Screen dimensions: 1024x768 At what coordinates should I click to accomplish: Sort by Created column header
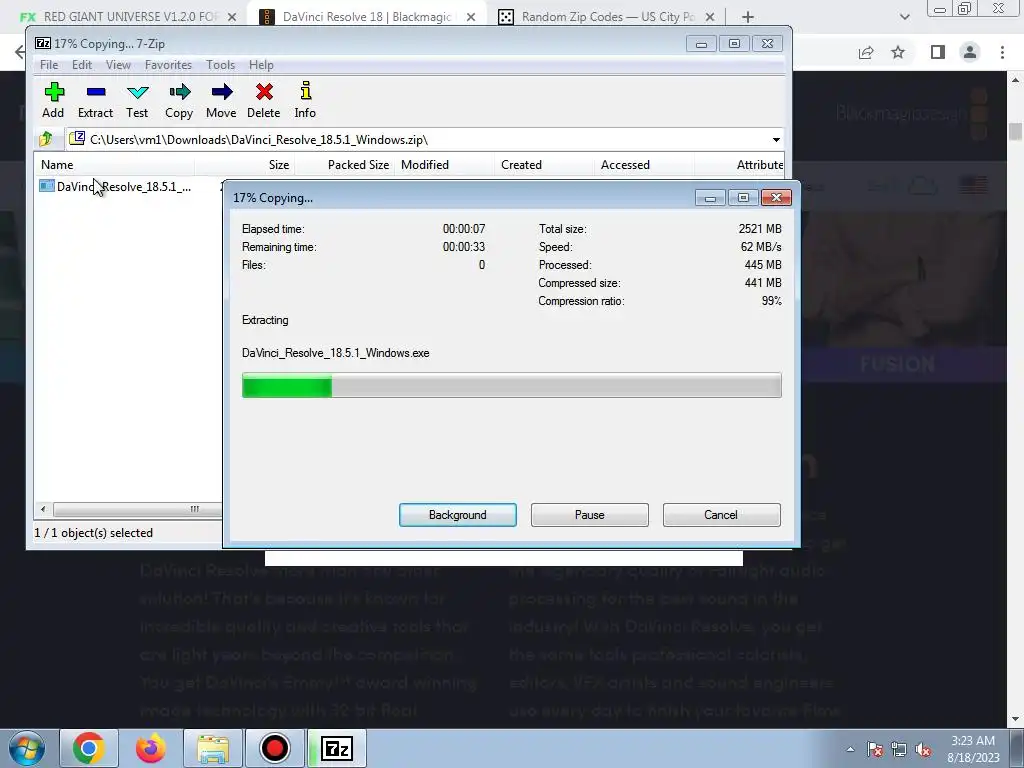[x=544, y=165]
